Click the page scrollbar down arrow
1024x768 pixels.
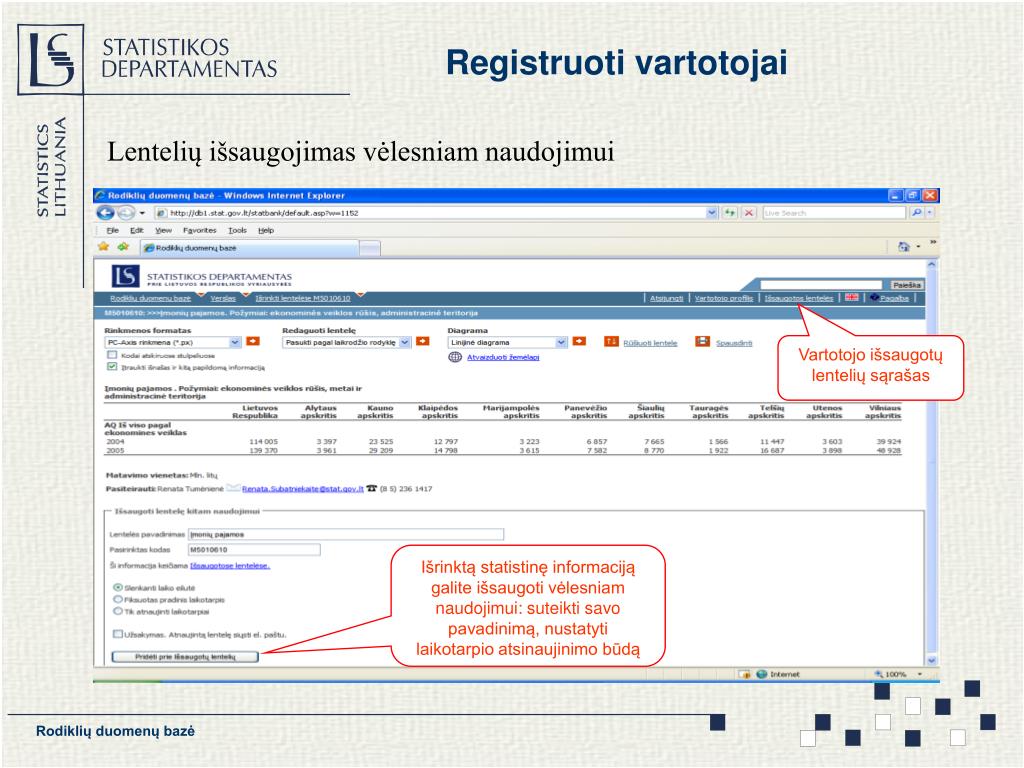click(x=931, y=660)
